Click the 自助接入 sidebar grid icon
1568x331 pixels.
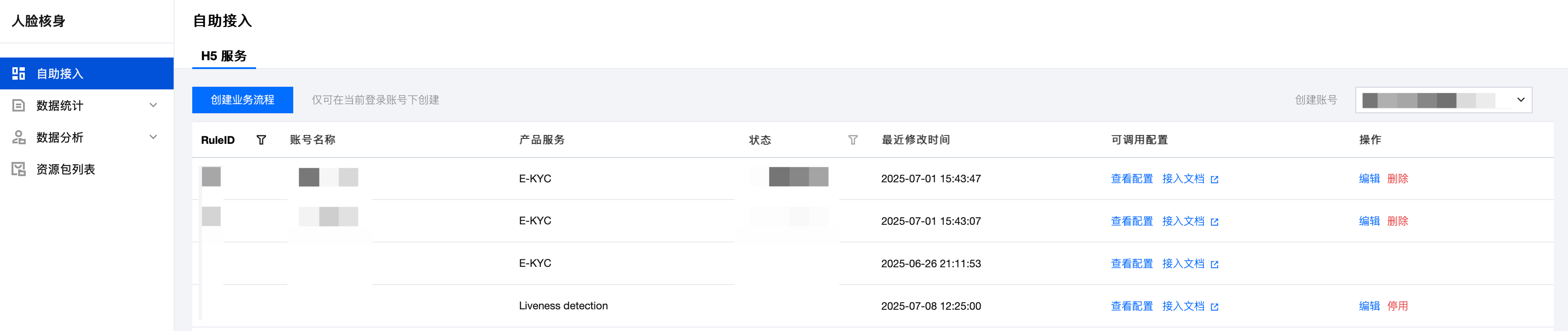[x=19, y=73]
